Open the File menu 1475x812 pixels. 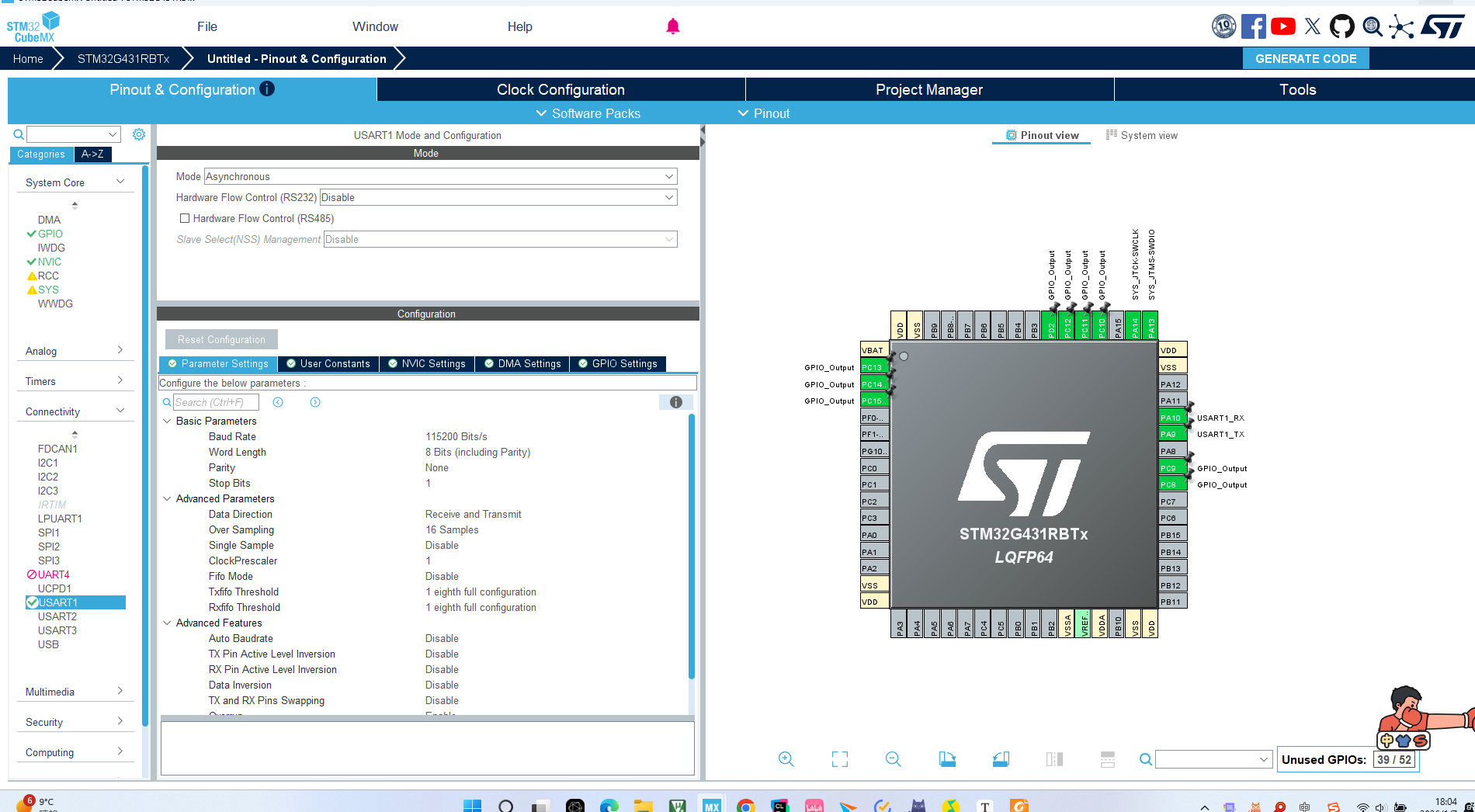coord(207,26)
